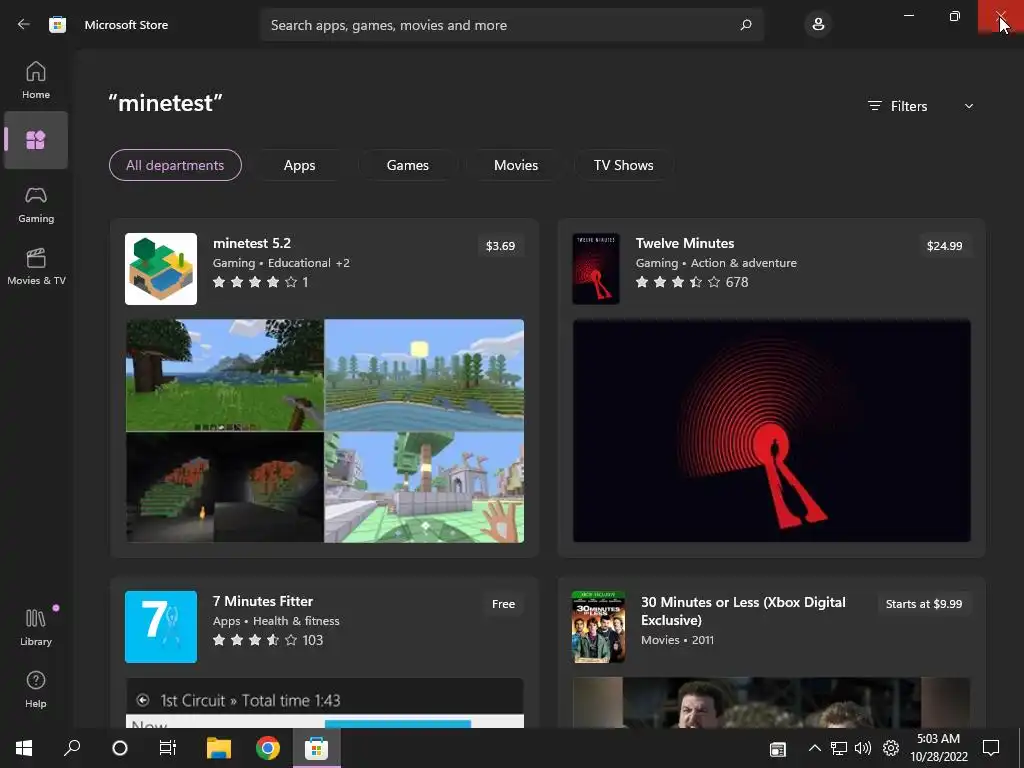Open the 7 Minutes Fitter title link

[x=263, y=601]
